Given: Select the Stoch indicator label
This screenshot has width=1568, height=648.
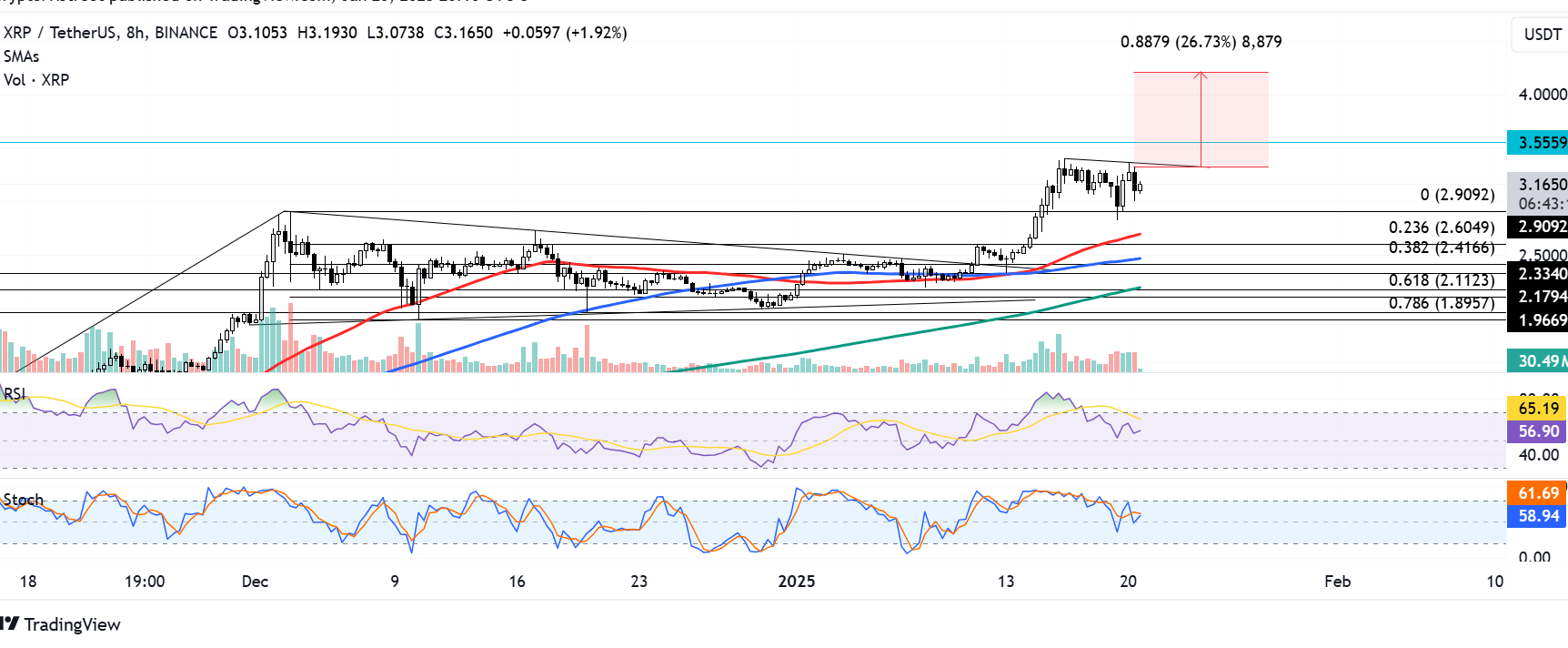Looking at the screenshot, I should 23,500.
